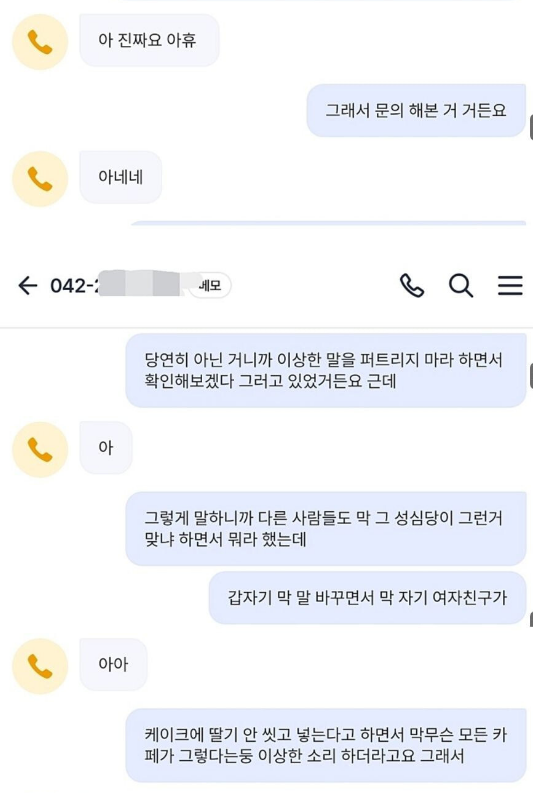Tap phone avatar next to '아 진짜요 아휴'
Viewport: 537px width, 793px height.
tap(40, 42)
